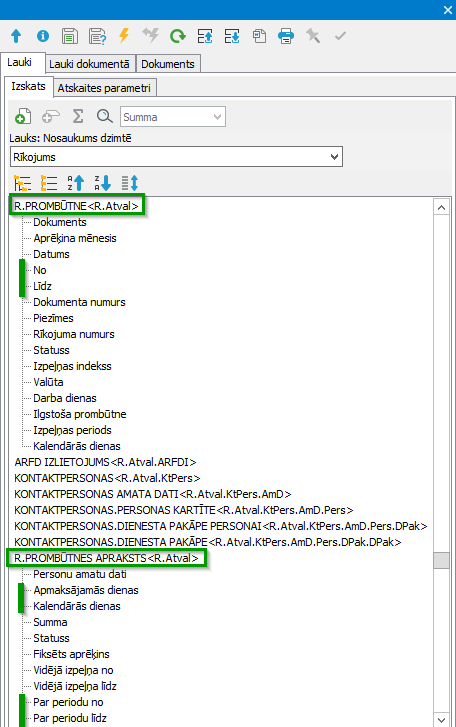Click the yellow lightning bolt icon
The image size is (456, 727).
tap(124, 35)
